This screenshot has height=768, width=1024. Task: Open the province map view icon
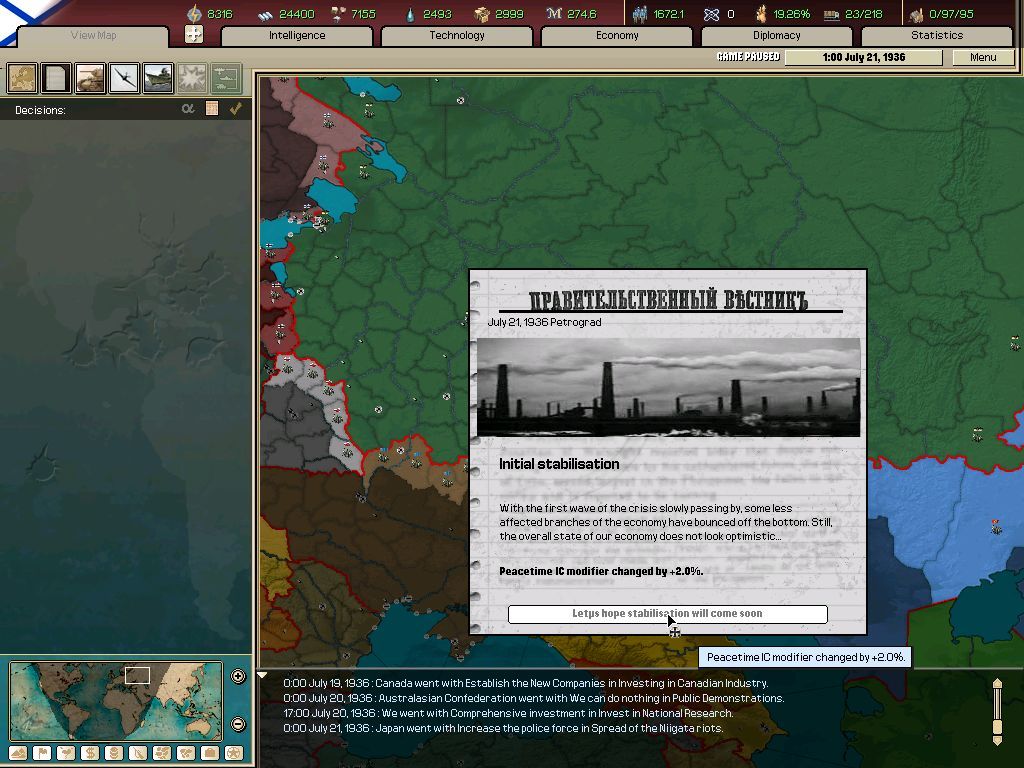(22, 78)
